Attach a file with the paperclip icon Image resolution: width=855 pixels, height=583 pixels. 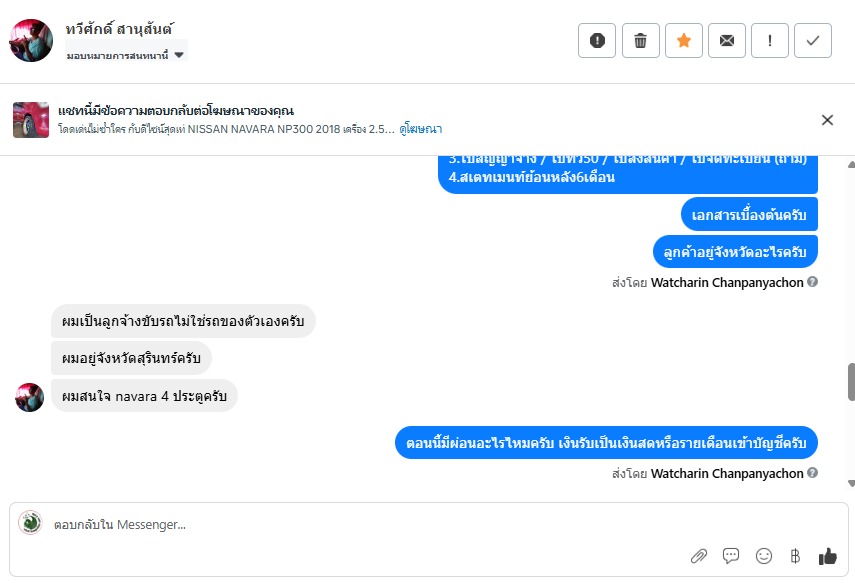pyautogui.click(x=699, y=556)
